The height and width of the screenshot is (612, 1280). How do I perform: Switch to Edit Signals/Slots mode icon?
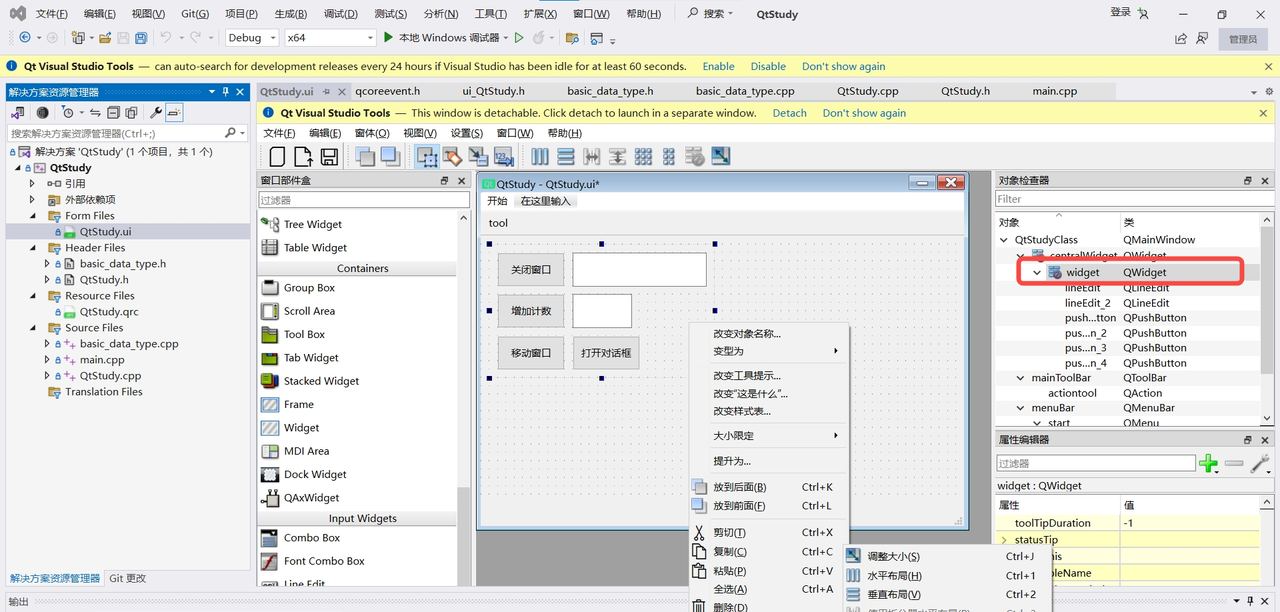[x=452, y=157]
